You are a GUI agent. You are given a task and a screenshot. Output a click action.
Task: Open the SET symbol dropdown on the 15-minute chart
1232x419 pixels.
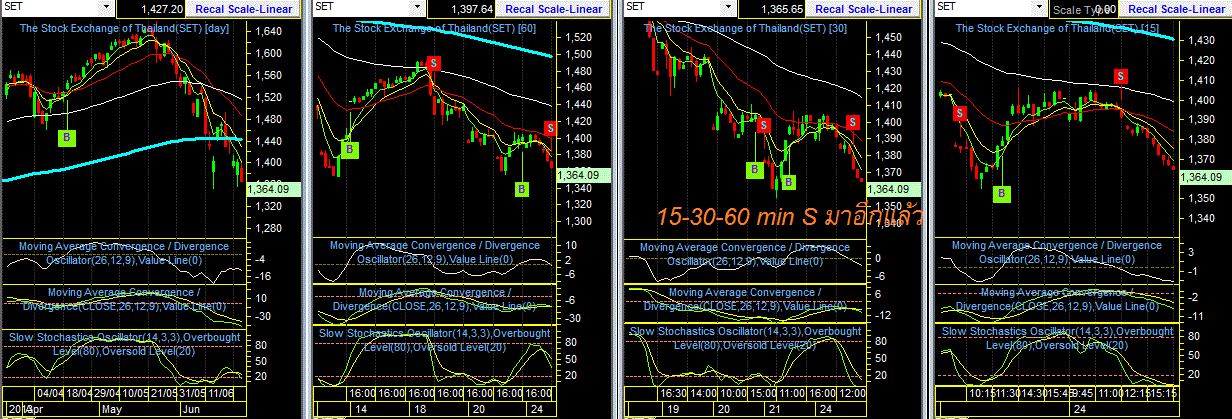(1039, 8)
